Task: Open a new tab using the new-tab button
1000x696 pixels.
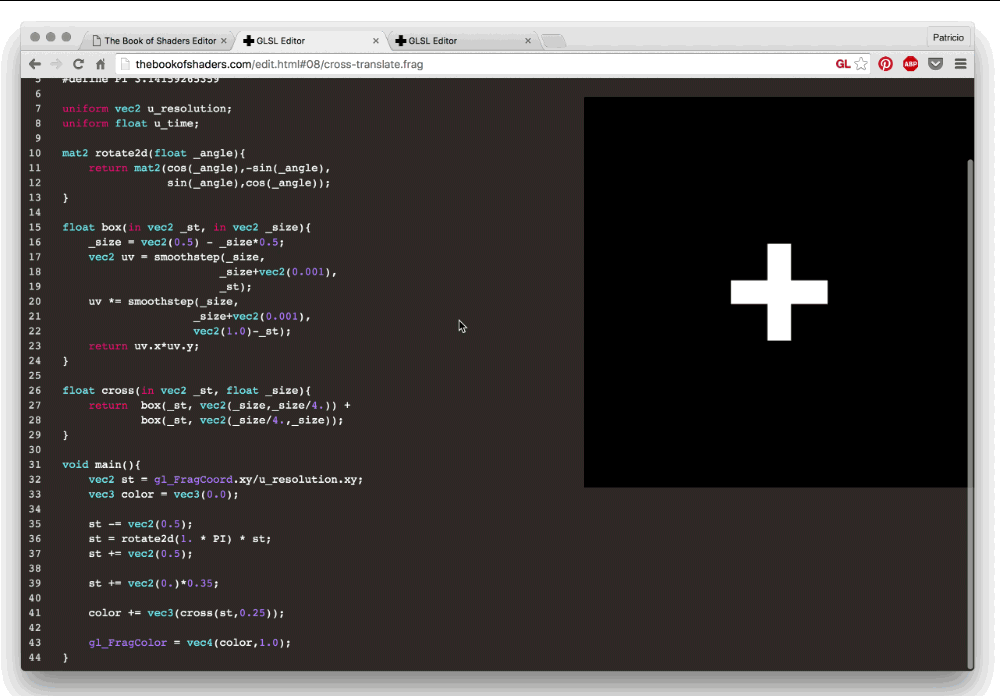Action: 553,41
